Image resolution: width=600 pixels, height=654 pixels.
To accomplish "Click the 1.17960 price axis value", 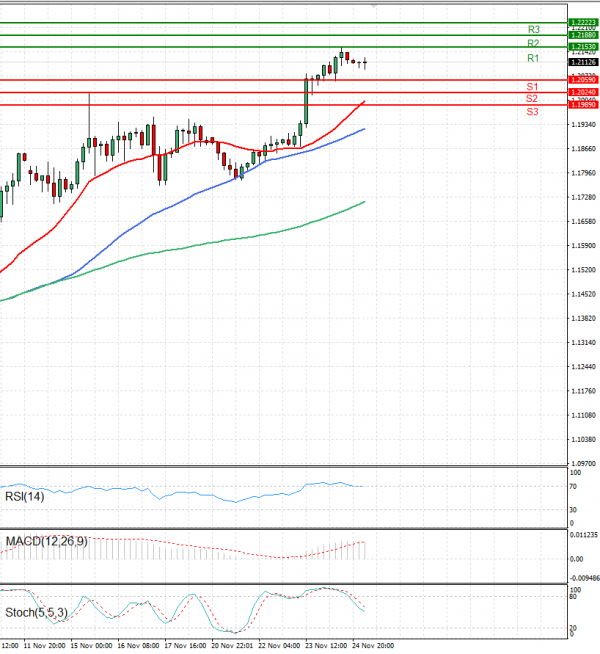I will [x=584, y=173].
